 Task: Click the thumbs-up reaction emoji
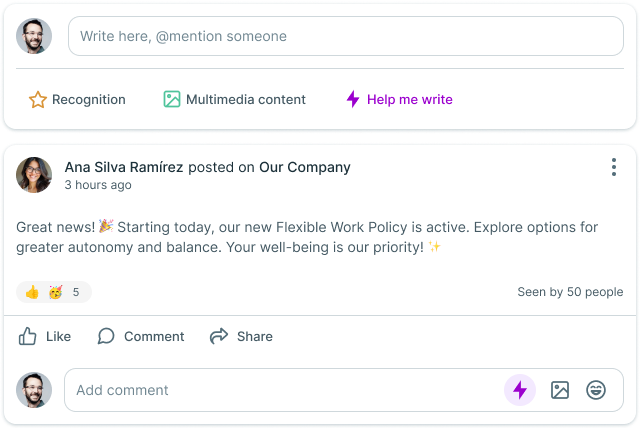pos(32,293)
